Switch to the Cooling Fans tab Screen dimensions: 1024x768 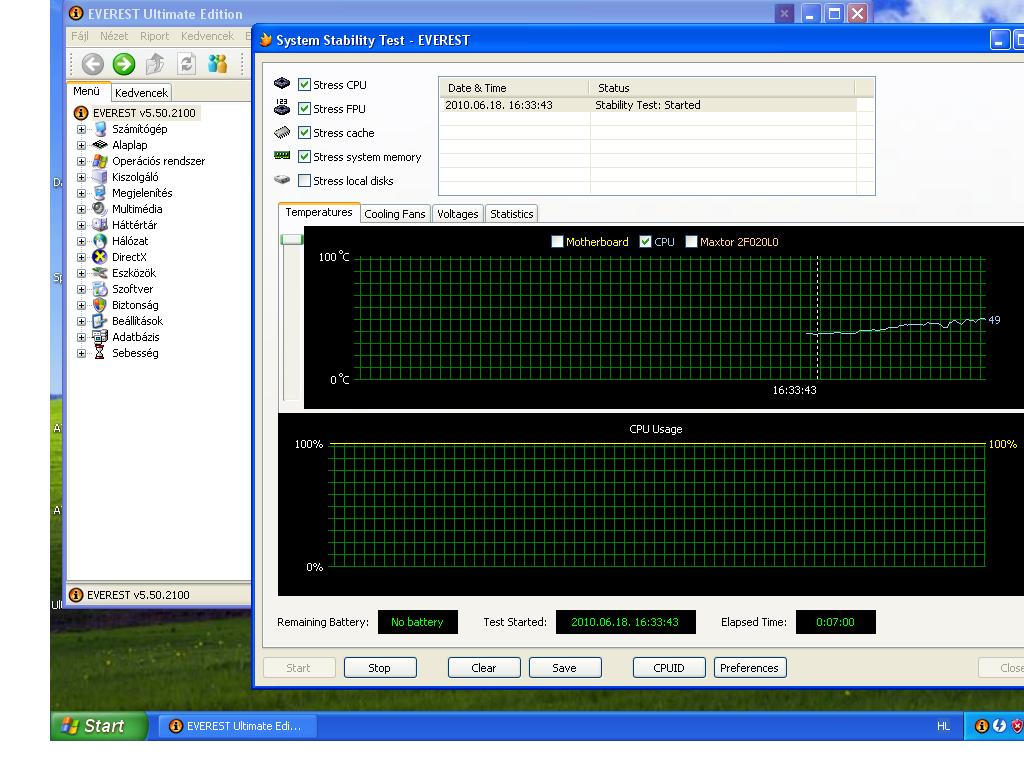[x=394, y=214]
